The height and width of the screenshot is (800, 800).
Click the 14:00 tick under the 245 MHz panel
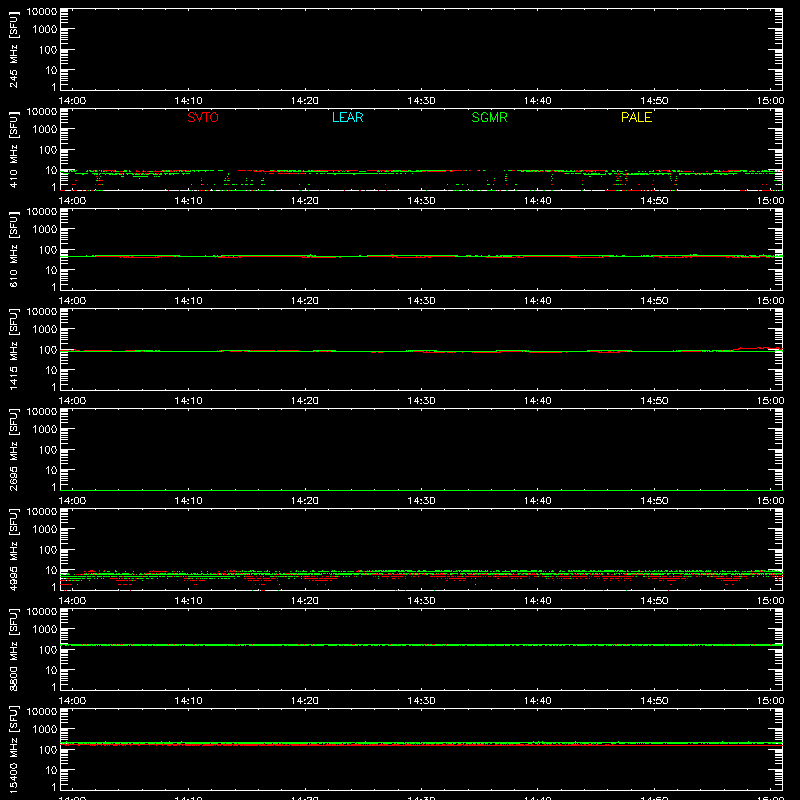pyautogui.click(x=72, y=101)
